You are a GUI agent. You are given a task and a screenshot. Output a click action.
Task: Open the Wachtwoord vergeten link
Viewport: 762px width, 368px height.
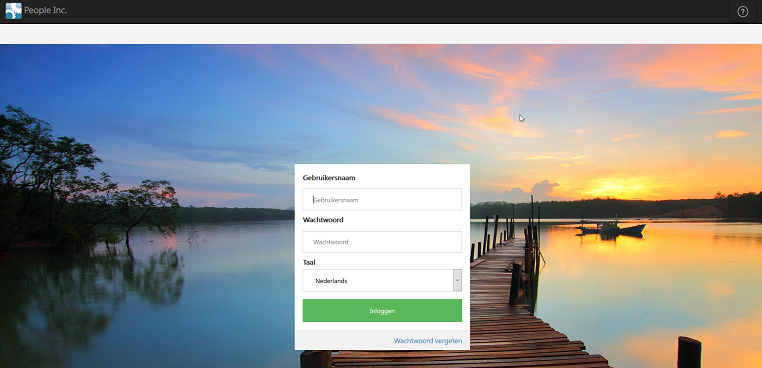[x=428, y=341]
